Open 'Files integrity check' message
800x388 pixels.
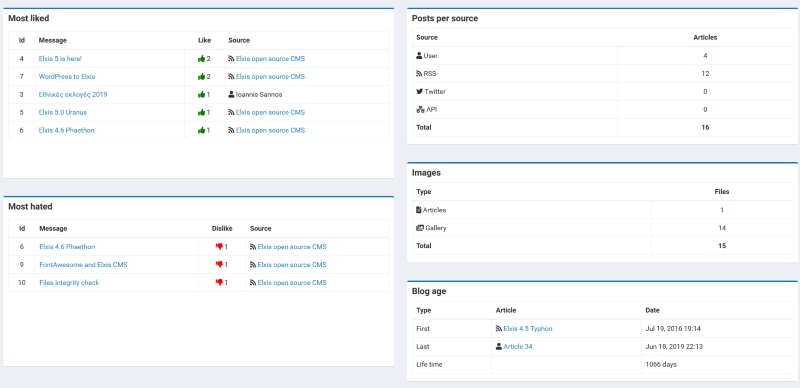pos(69,282)
